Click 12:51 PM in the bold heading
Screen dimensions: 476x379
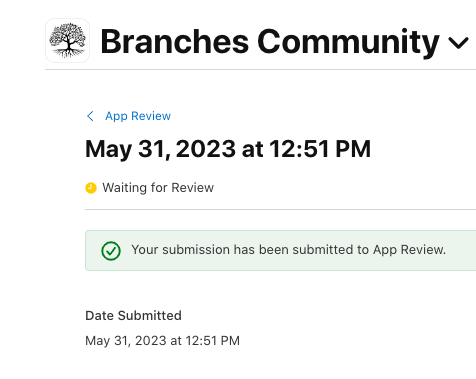pos(320,149)
